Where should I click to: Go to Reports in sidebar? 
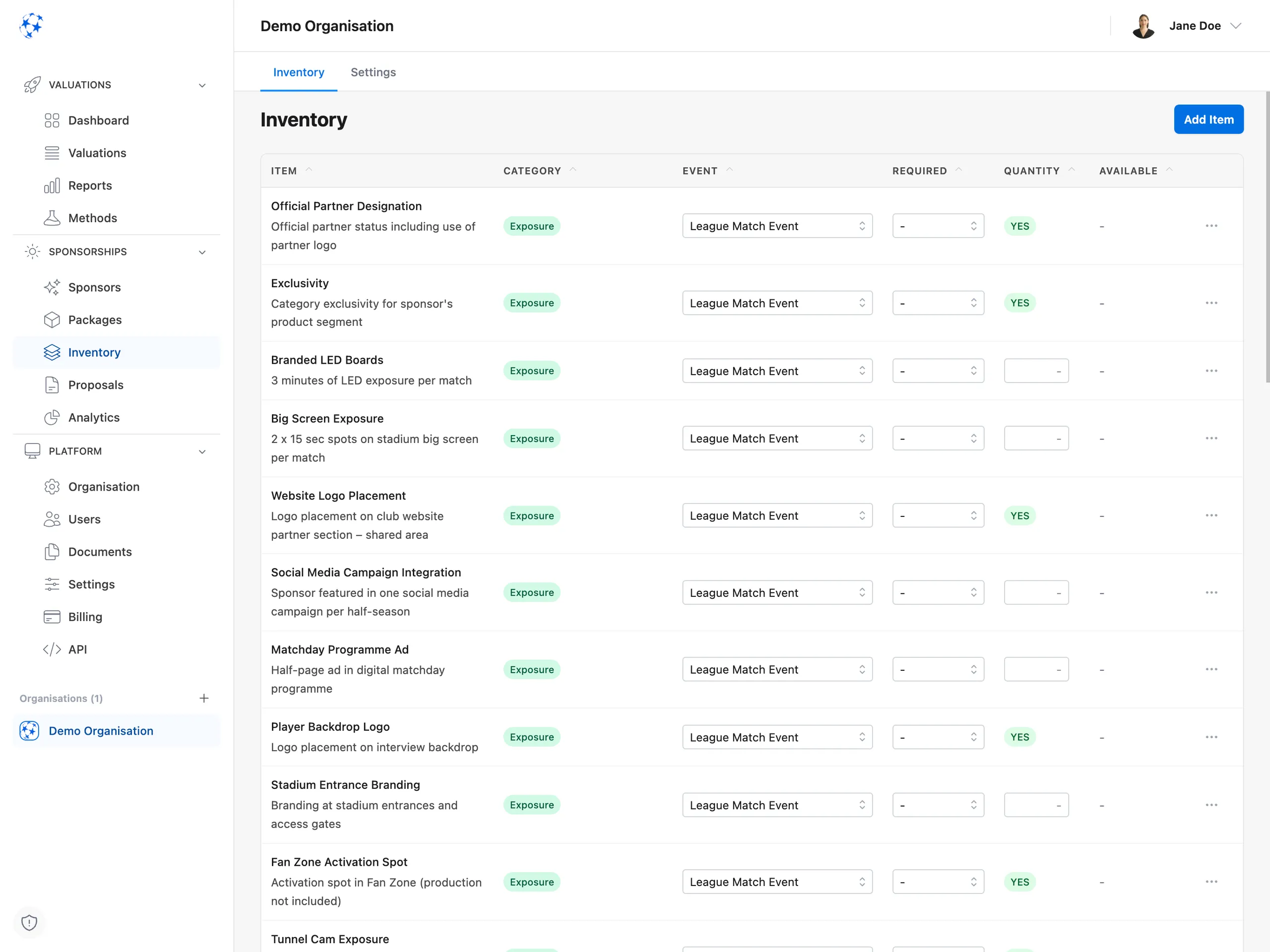pyautogui.click(x=117, y=186)
